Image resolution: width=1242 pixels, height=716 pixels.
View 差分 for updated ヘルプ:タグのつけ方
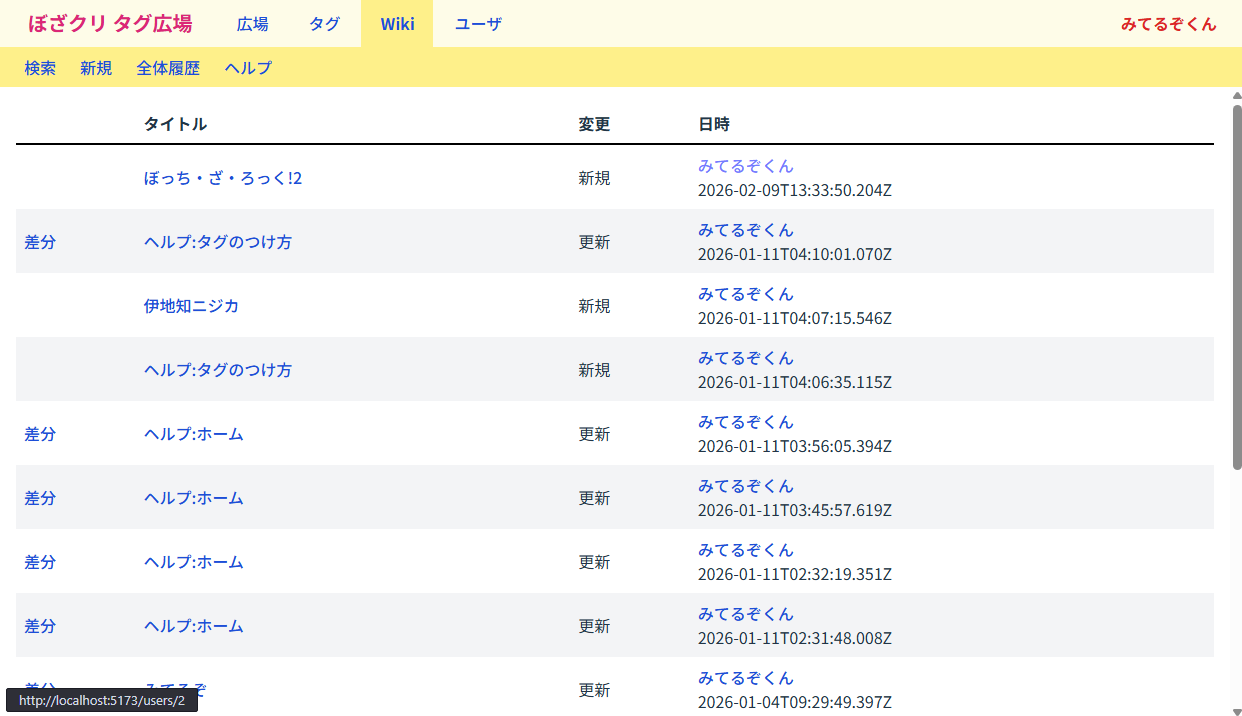(x=40, y=242)
